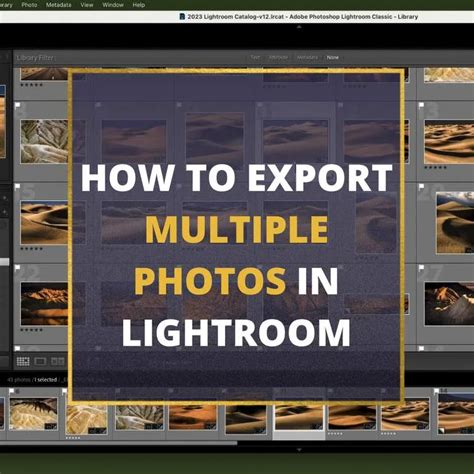Select the highlighted dune thumbnail in filmstrip
The height and width of the screenshot is (474, 474).
[x=299, y=417]
